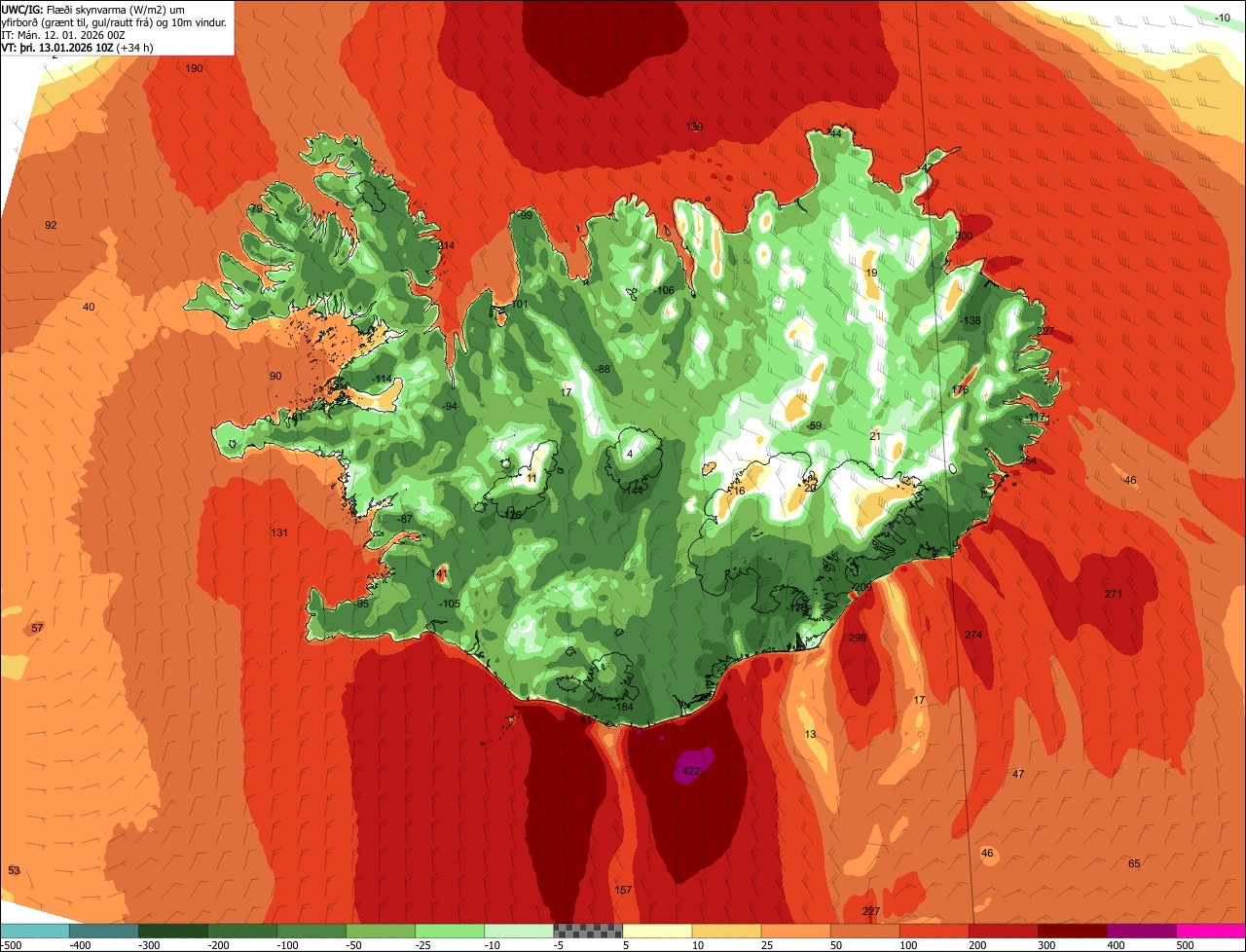Click the 57 value at the left edge

pos(37,628)
